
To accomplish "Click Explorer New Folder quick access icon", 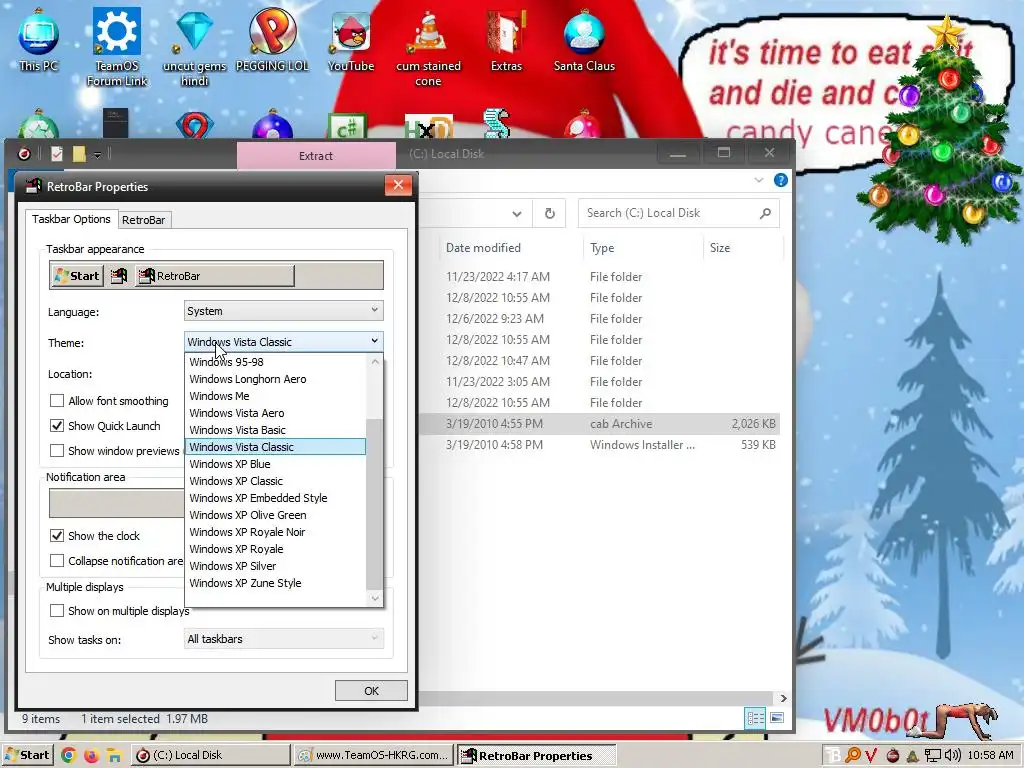I will 79,154.
